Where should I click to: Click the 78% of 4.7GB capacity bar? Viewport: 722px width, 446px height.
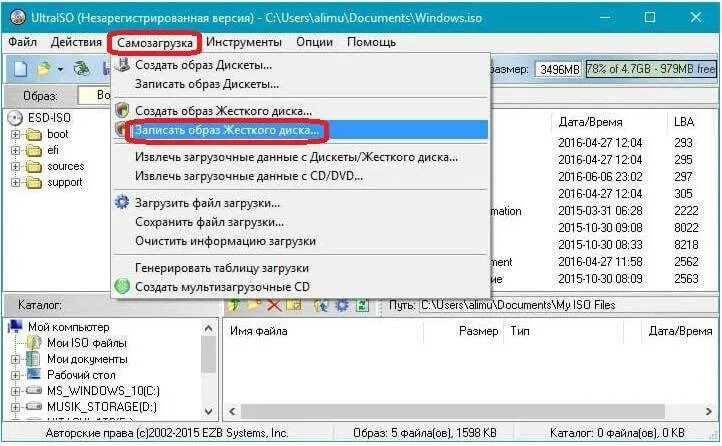pyautogui.click(x=651, y=69)
